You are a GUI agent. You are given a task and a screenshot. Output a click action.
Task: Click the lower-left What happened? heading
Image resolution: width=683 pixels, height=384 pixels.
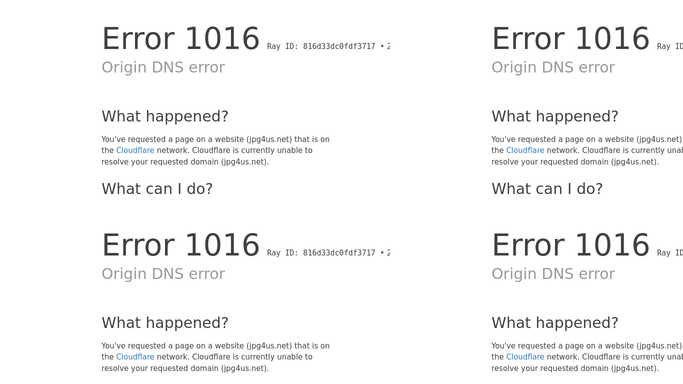point(165,323)
